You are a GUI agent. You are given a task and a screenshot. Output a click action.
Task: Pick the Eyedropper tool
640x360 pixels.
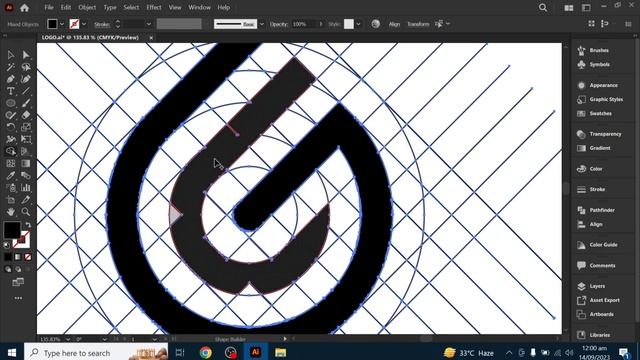pyautogui.click(x=11, y=176)
